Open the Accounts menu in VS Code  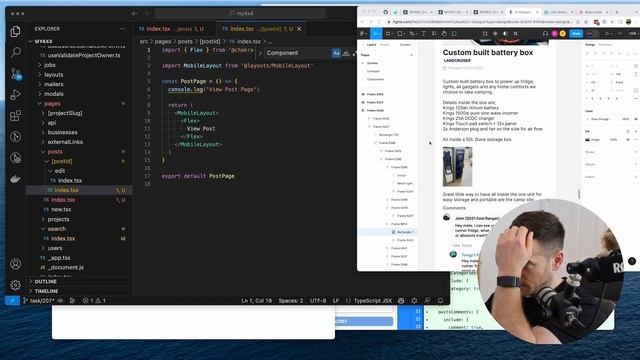[x=16, y=264]
